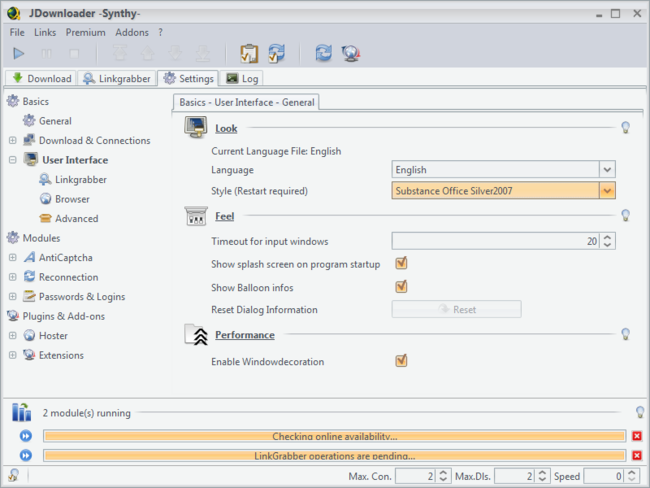Open the Language dropdown
Image resolution: width=650 pixels, height=488 pixels.
click(607, 170)
